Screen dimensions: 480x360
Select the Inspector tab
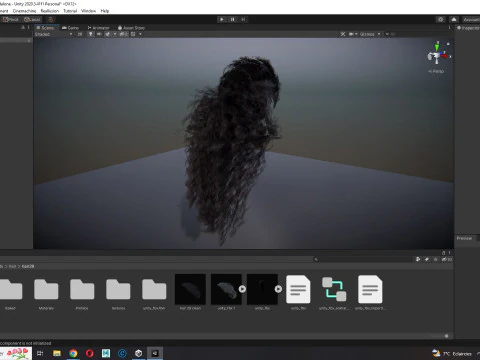468,28
